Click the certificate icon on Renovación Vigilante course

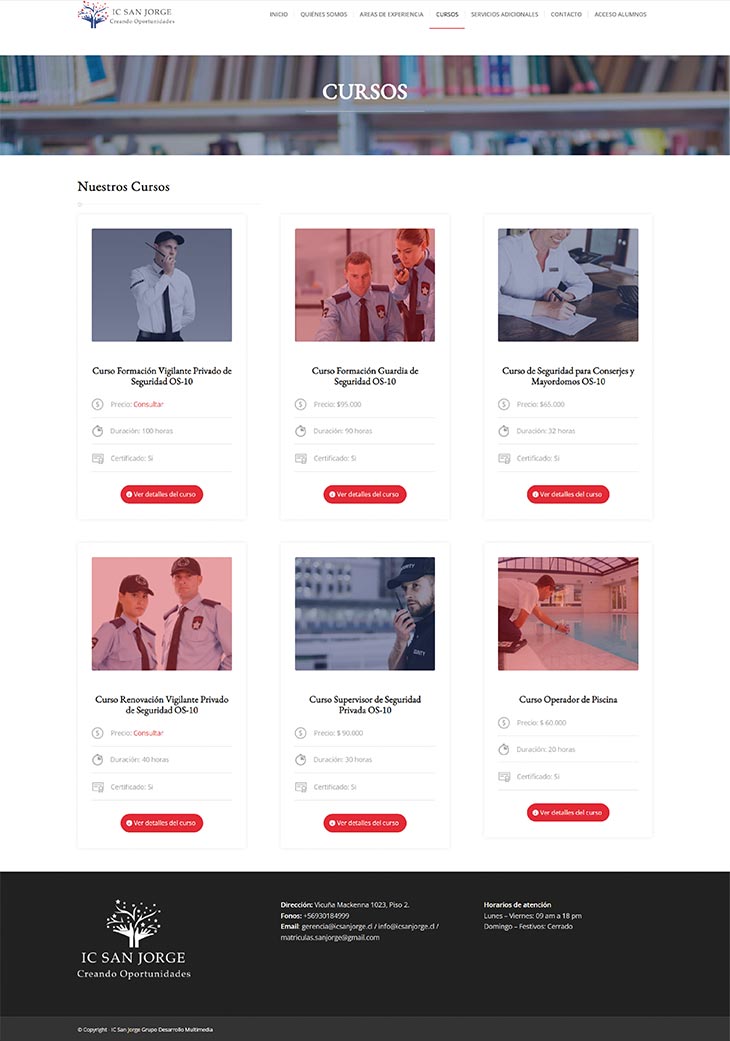[98, 787]
